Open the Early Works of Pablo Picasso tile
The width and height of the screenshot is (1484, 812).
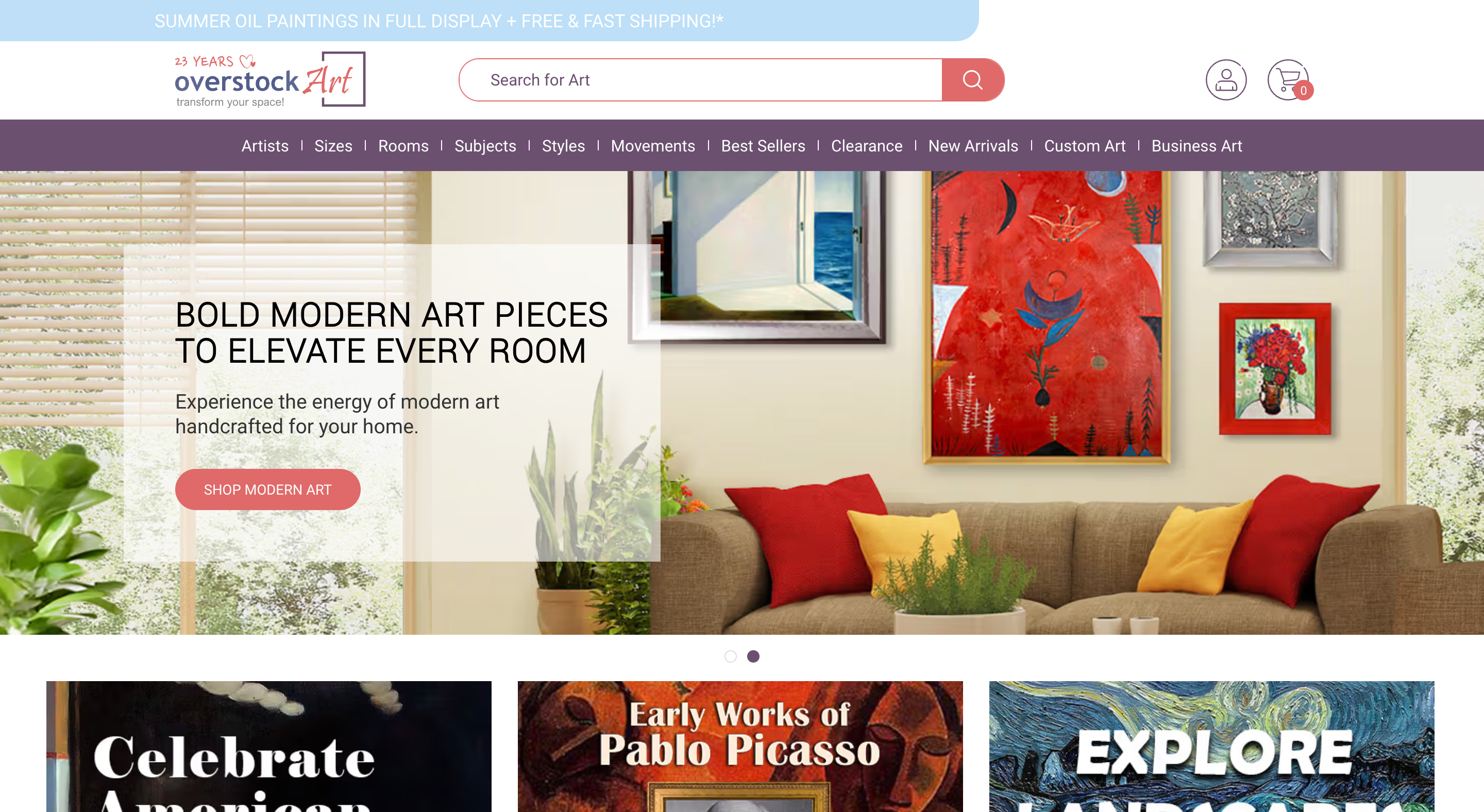(x=740, y=747)
